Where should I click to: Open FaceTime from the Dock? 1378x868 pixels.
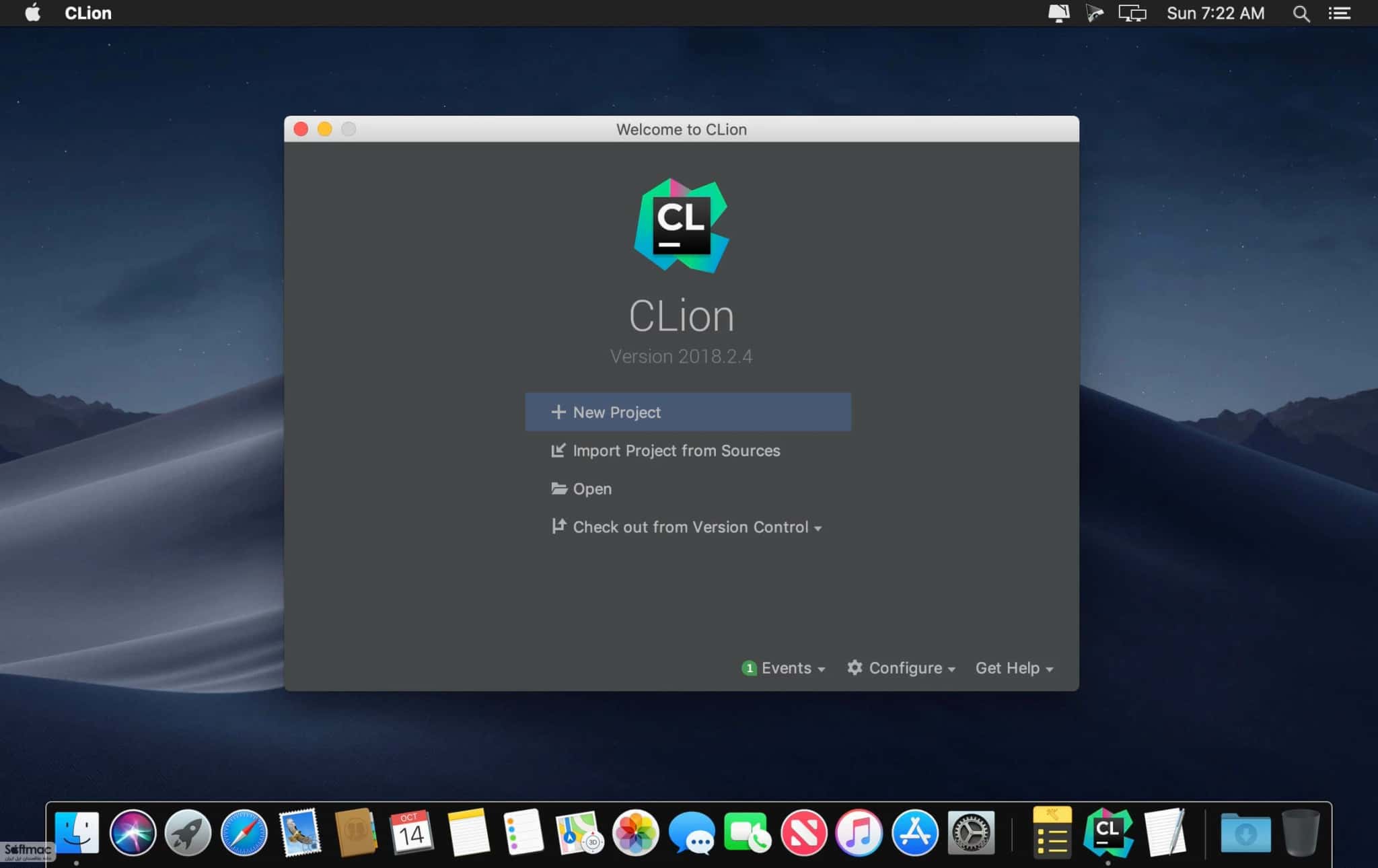(x=747, y=833)
